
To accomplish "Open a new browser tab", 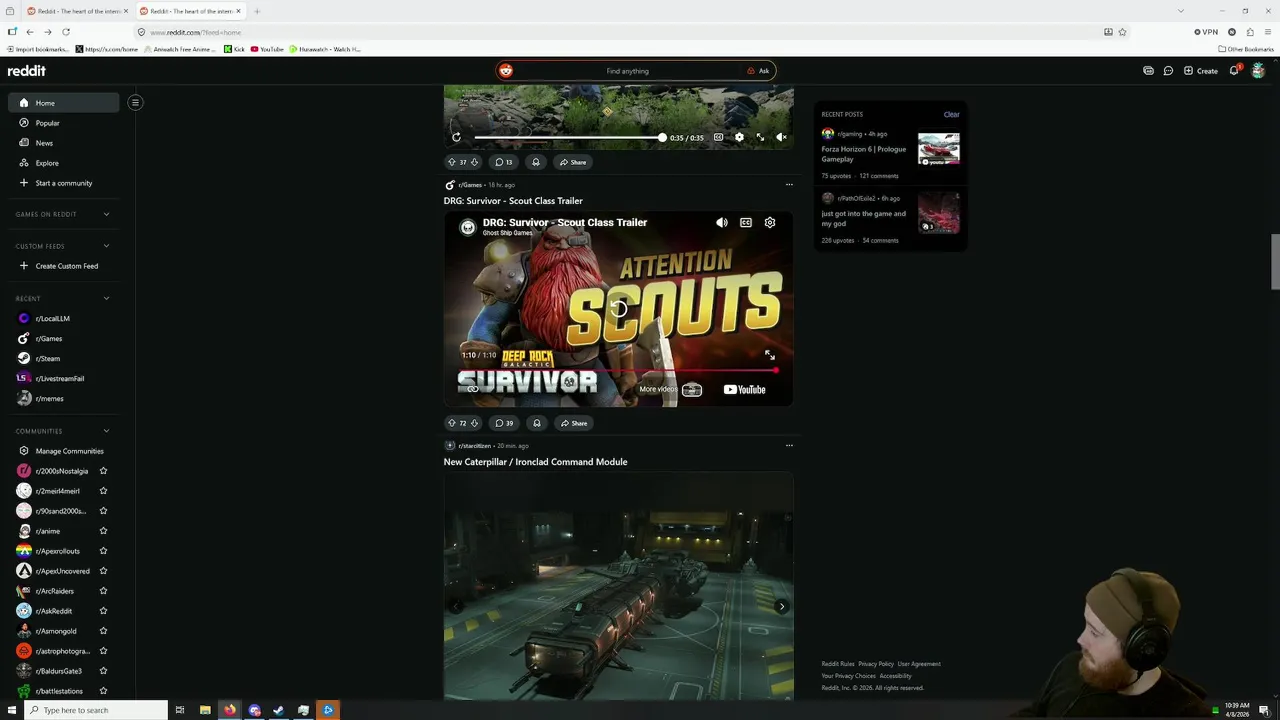I will click(x=257, y=11).
